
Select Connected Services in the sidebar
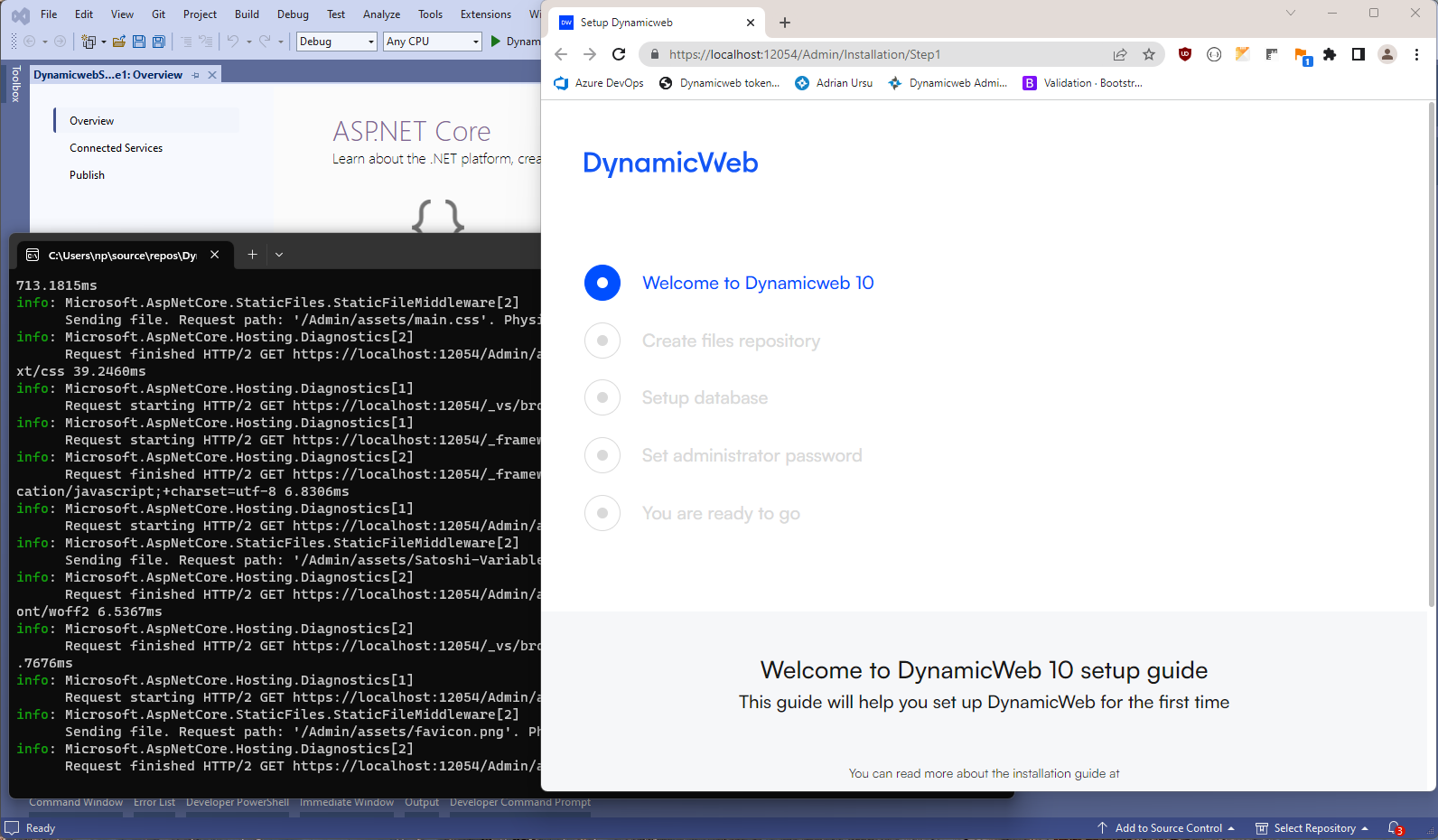pyautogui.click(x=117, y=148)
